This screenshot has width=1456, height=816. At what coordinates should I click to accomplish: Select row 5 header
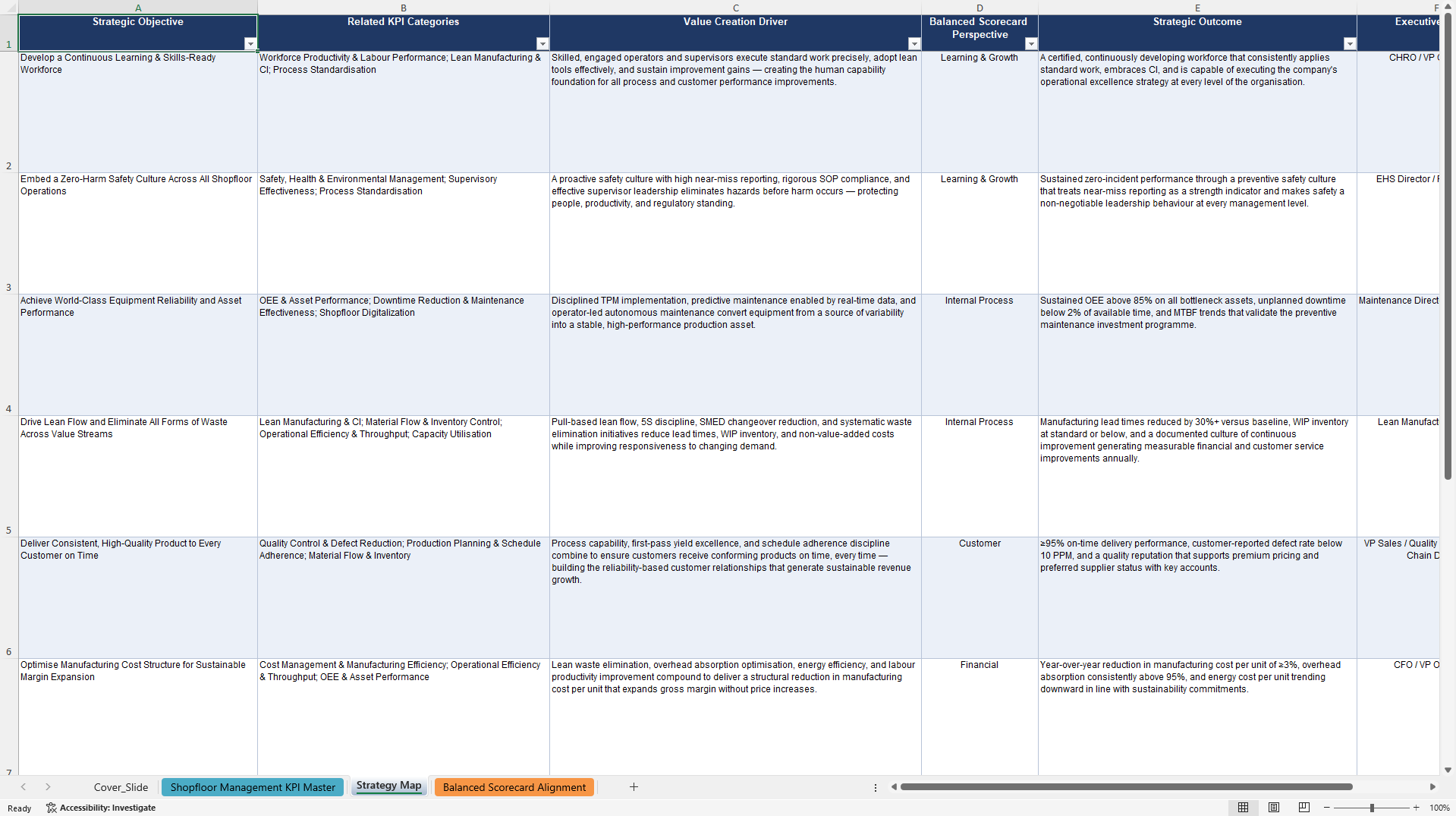click(9, 476)
